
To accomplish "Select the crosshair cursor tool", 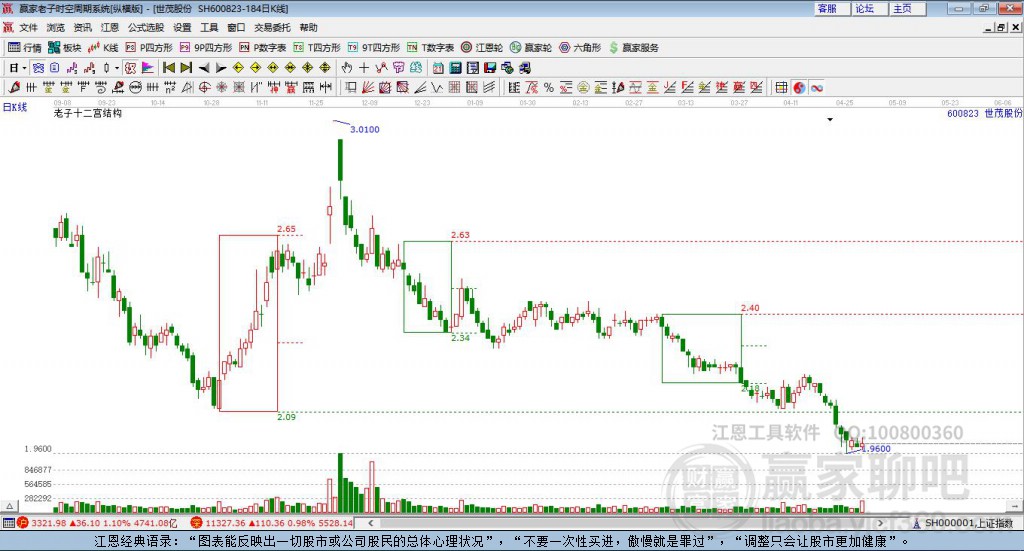I will pos(364,68).
